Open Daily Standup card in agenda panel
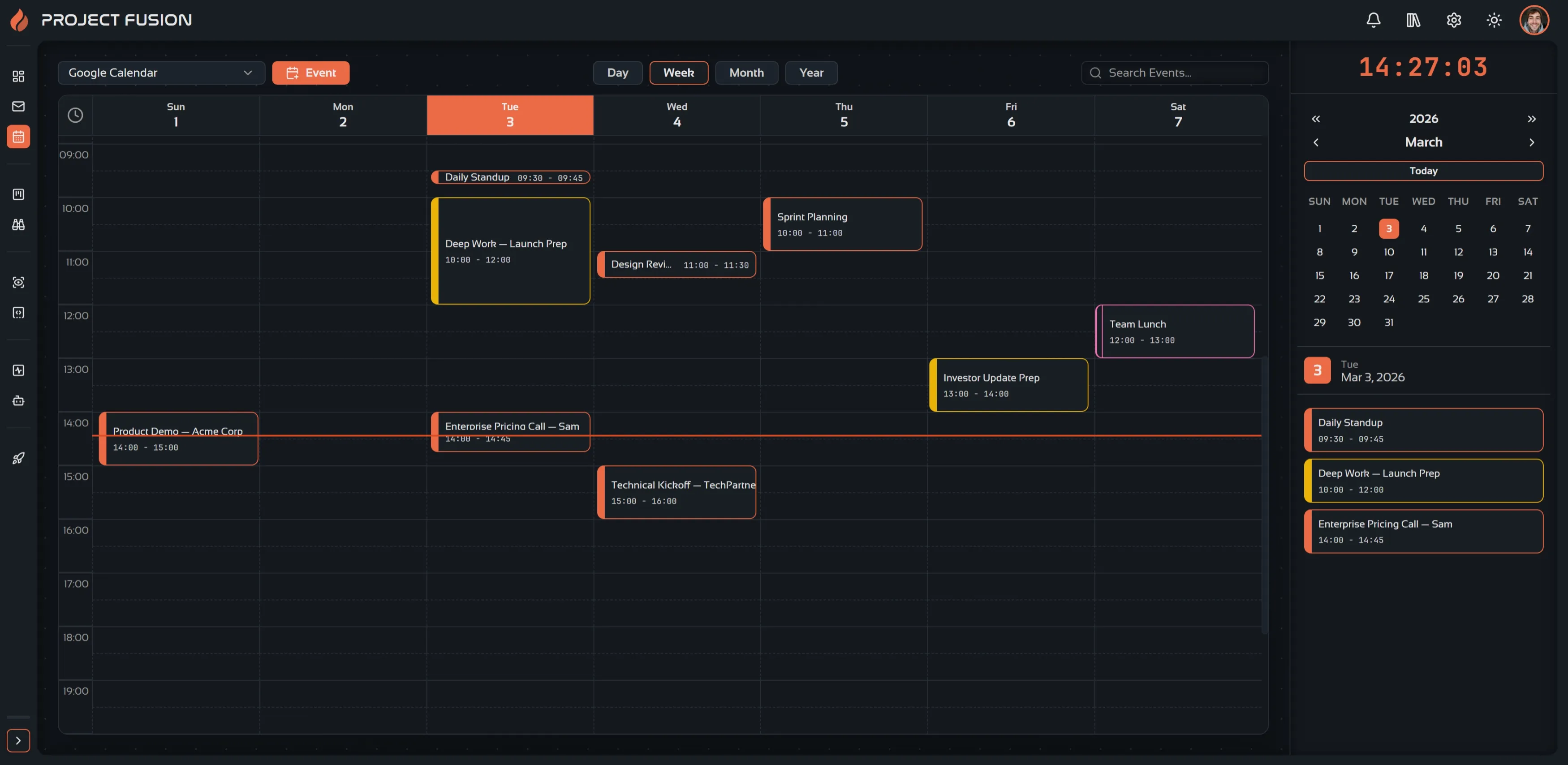This screenshot has width=1568, height=765. click(1423, 430)
